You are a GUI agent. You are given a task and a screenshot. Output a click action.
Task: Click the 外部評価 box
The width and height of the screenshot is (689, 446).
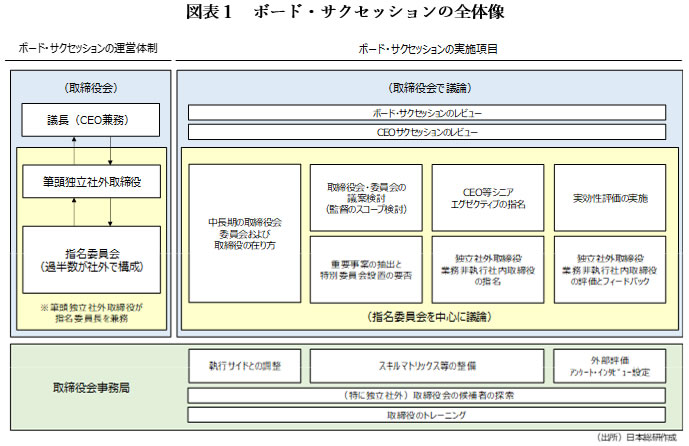610,366
